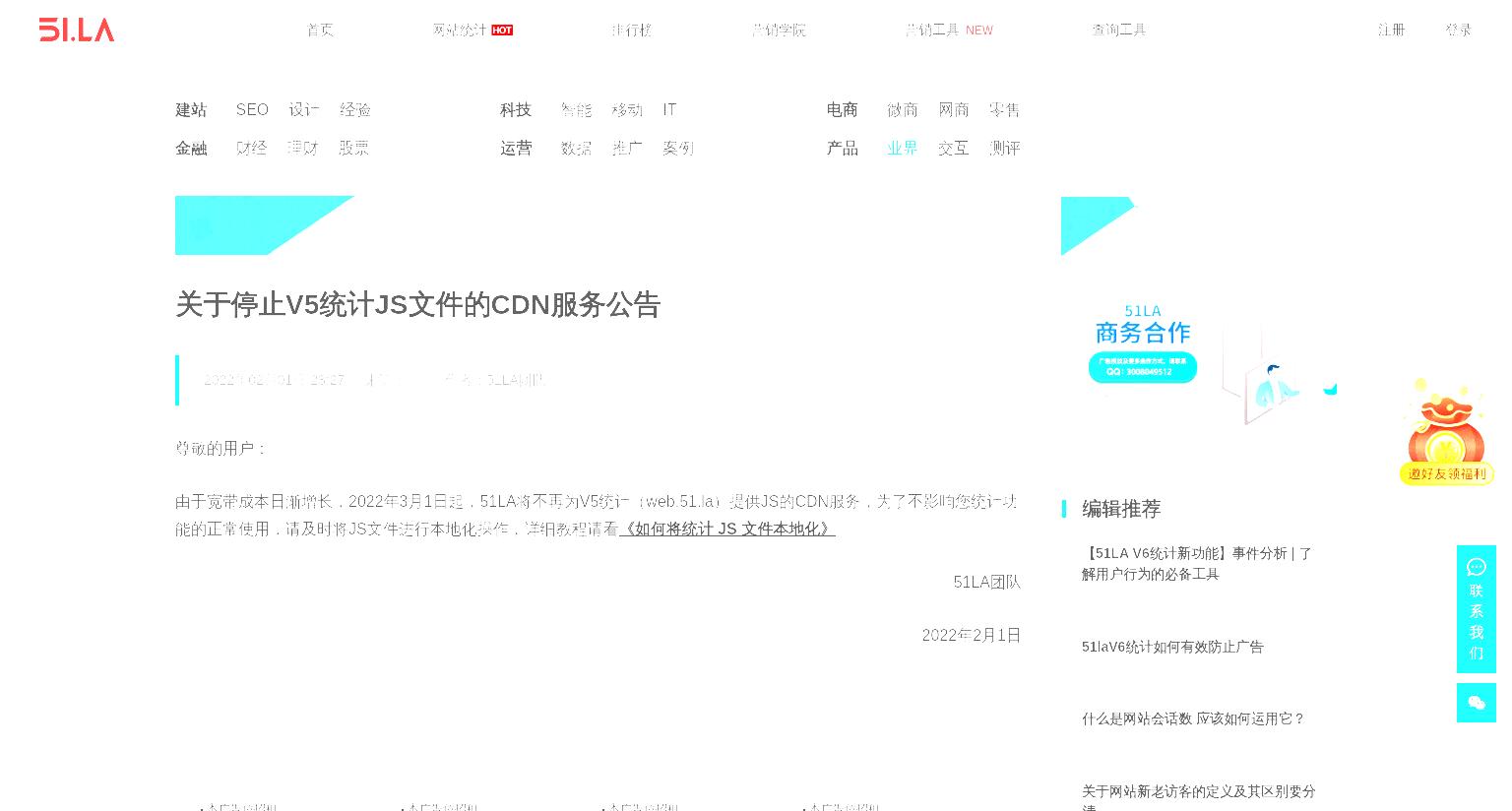Viewport: 1512px width, 811px height.
Task: Select the 理财 subcategory
Action: [303, 148]
